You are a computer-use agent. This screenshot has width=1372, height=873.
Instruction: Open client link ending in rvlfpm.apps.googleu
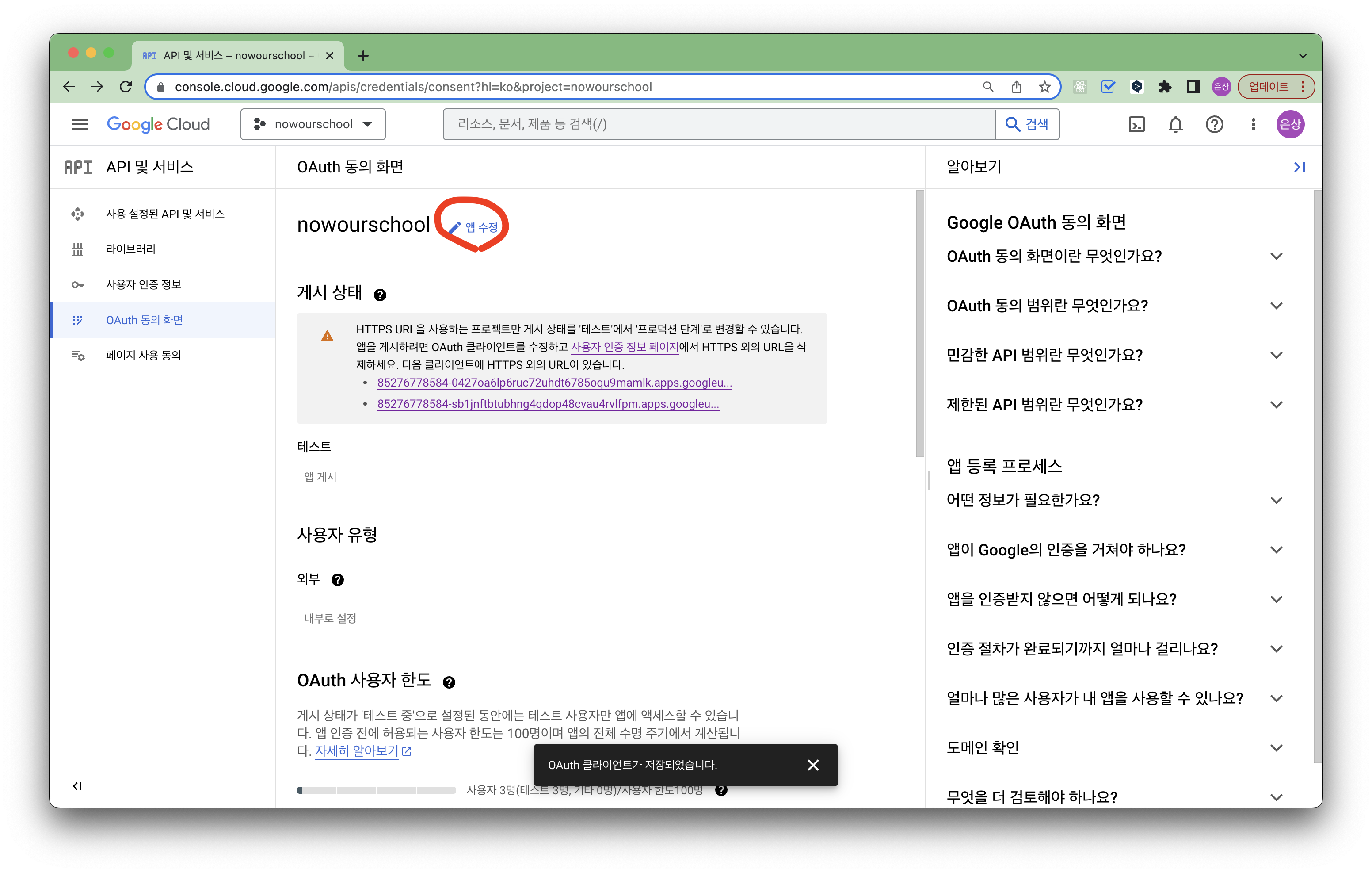pos(548,404)
